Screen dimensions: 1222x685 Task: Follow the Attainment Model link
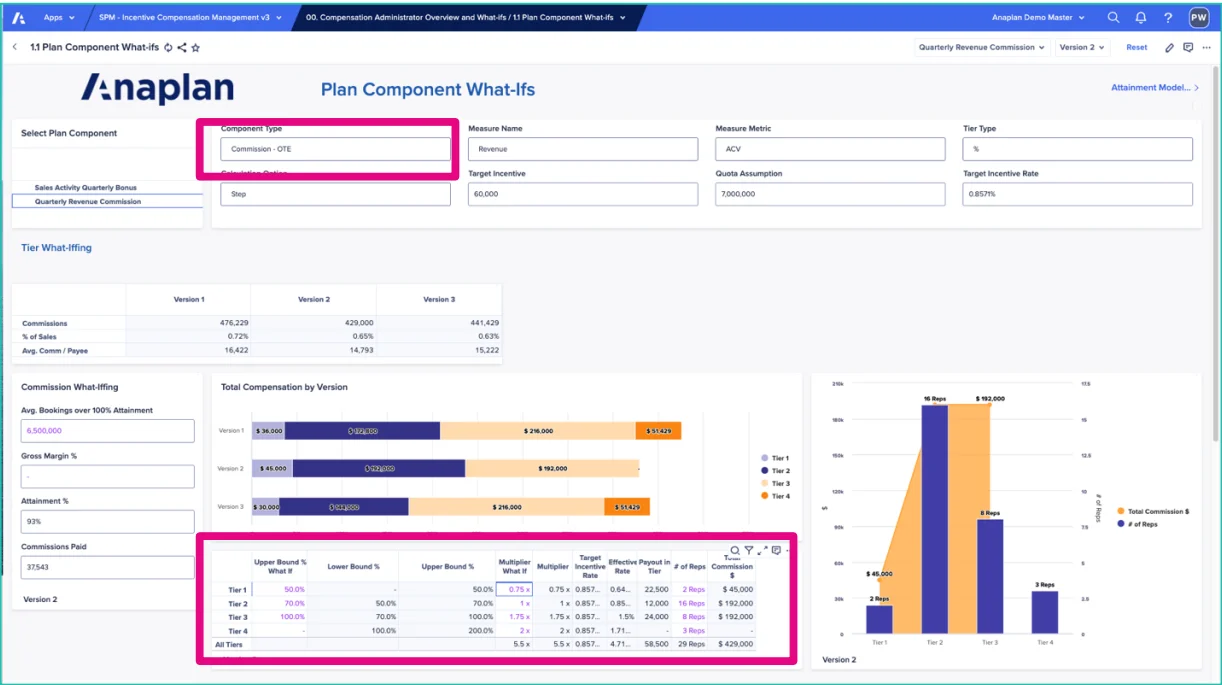tap(1154, 88)
